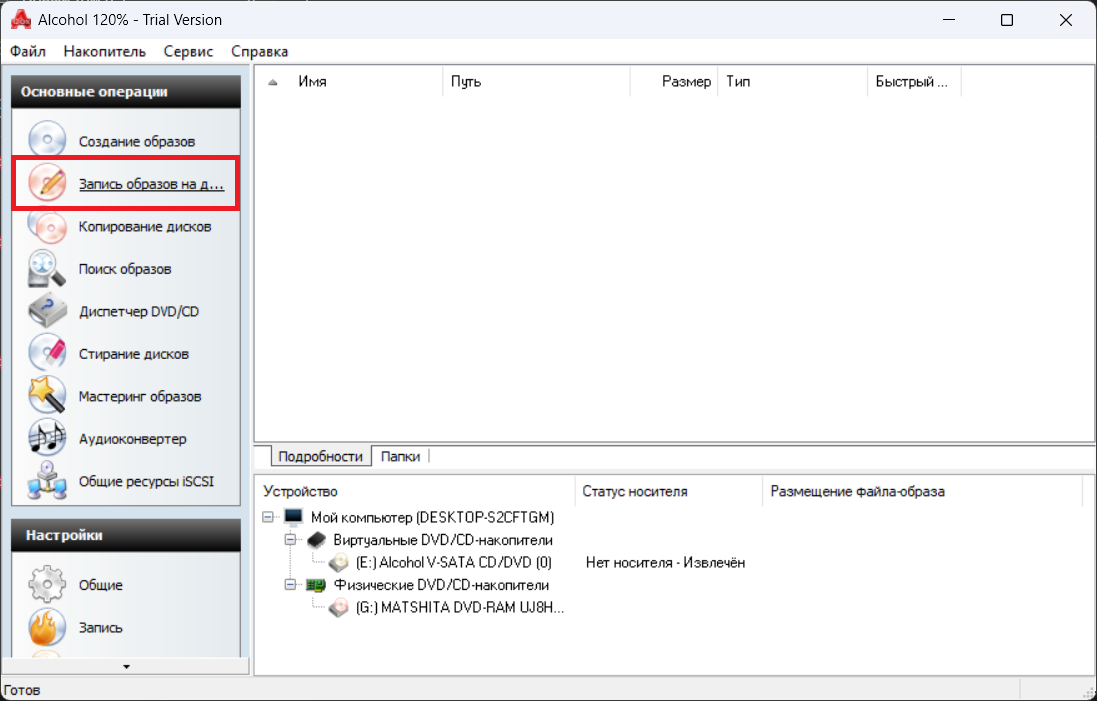The image size is (1097, 701).
Task: Open the Аудиоконвертер music icon
Action: coord(47,438)
